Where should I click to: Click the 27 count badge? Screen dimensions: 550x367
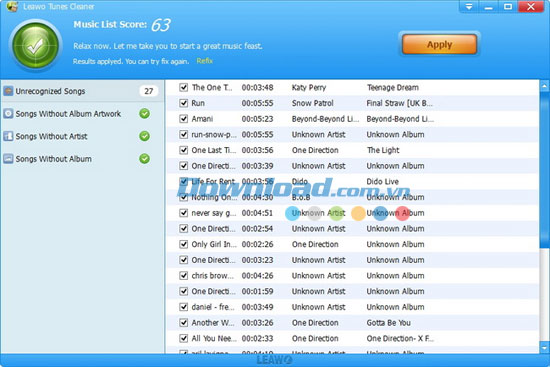(149, 91)
